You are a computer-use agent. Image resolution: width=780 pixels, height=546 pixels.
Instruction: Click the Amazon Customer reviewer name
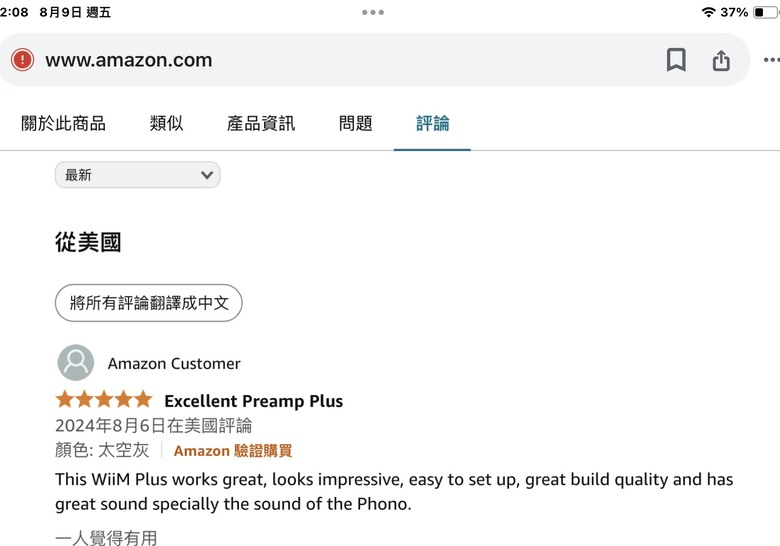pos(174,364)
